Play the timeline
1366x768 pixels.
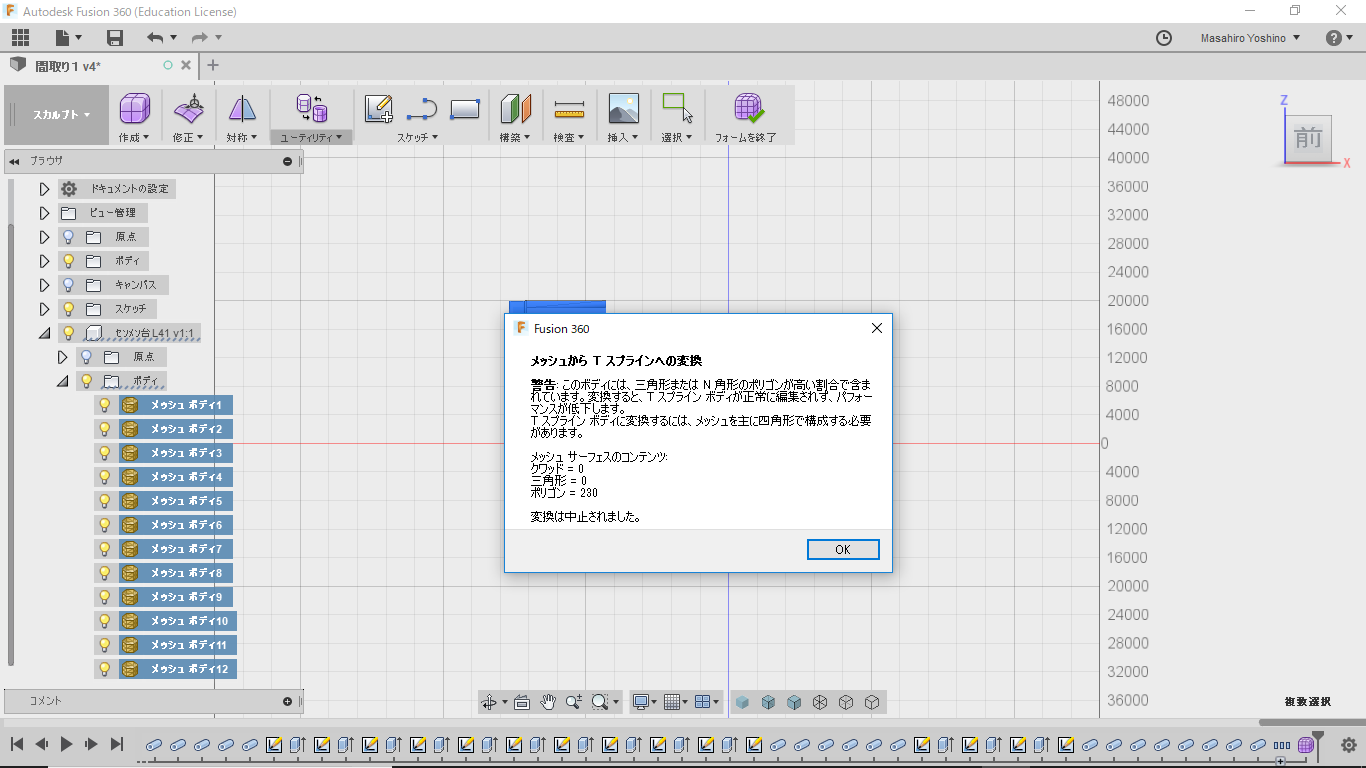(66, 744)
